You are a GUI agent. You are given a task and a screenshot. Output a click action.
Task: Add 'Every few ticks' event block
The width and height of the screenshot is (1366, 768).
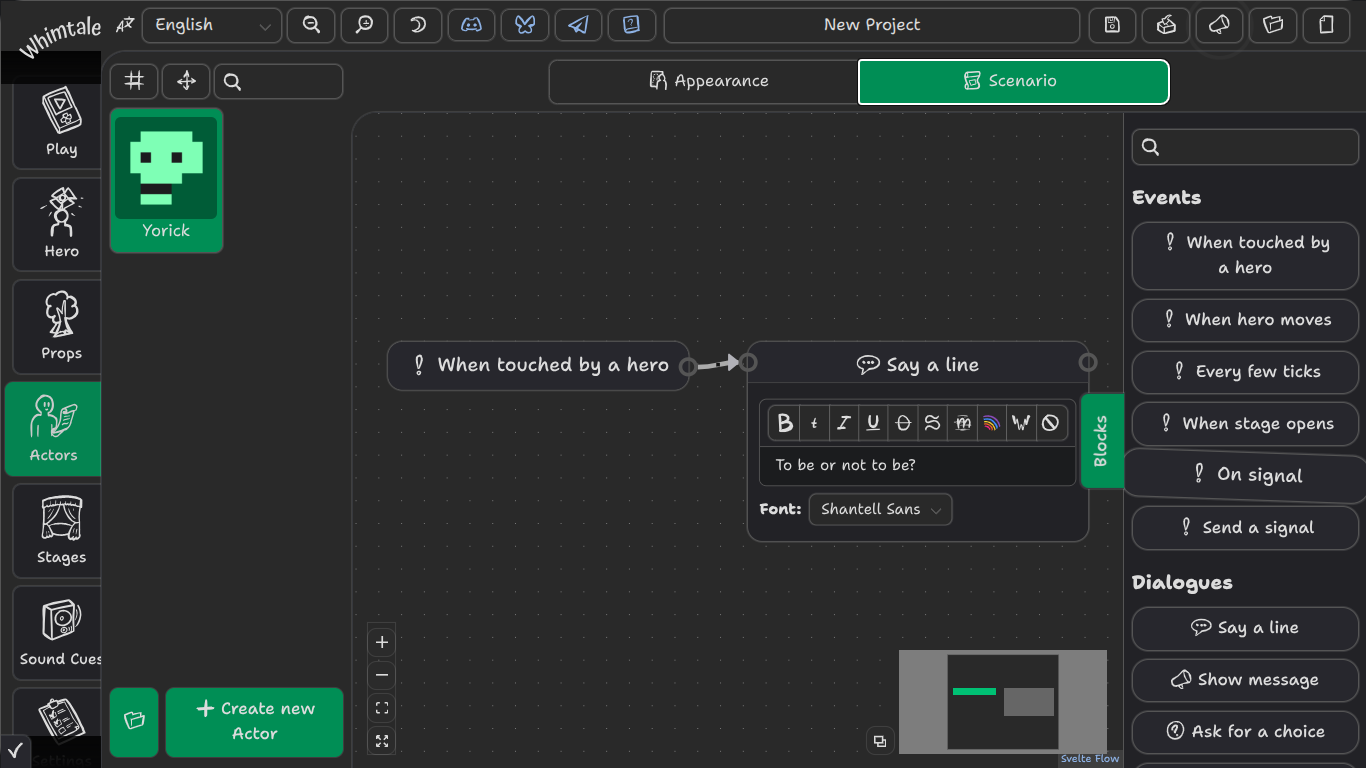click(x=1246, y=372)
